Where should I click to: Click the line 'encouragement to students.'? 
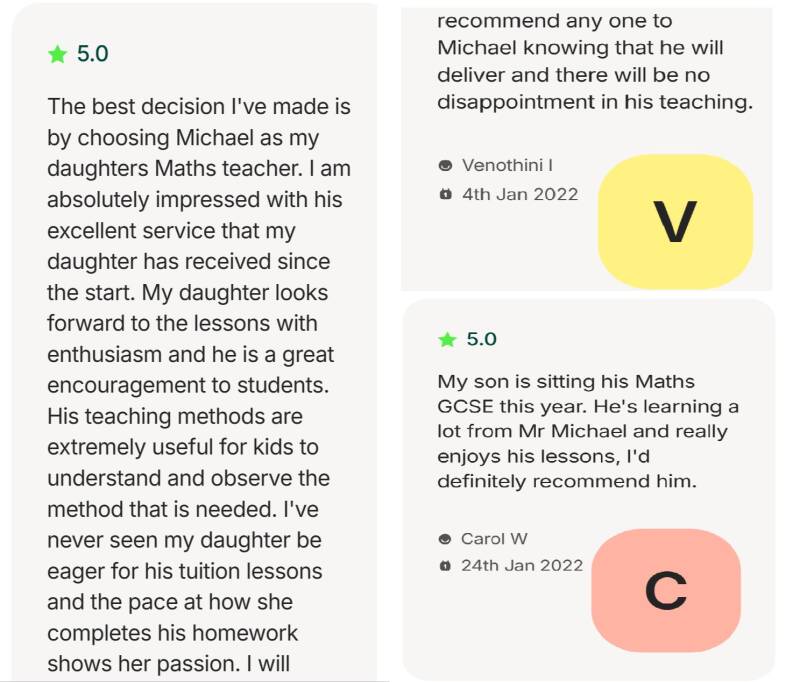tap(188, 386)
